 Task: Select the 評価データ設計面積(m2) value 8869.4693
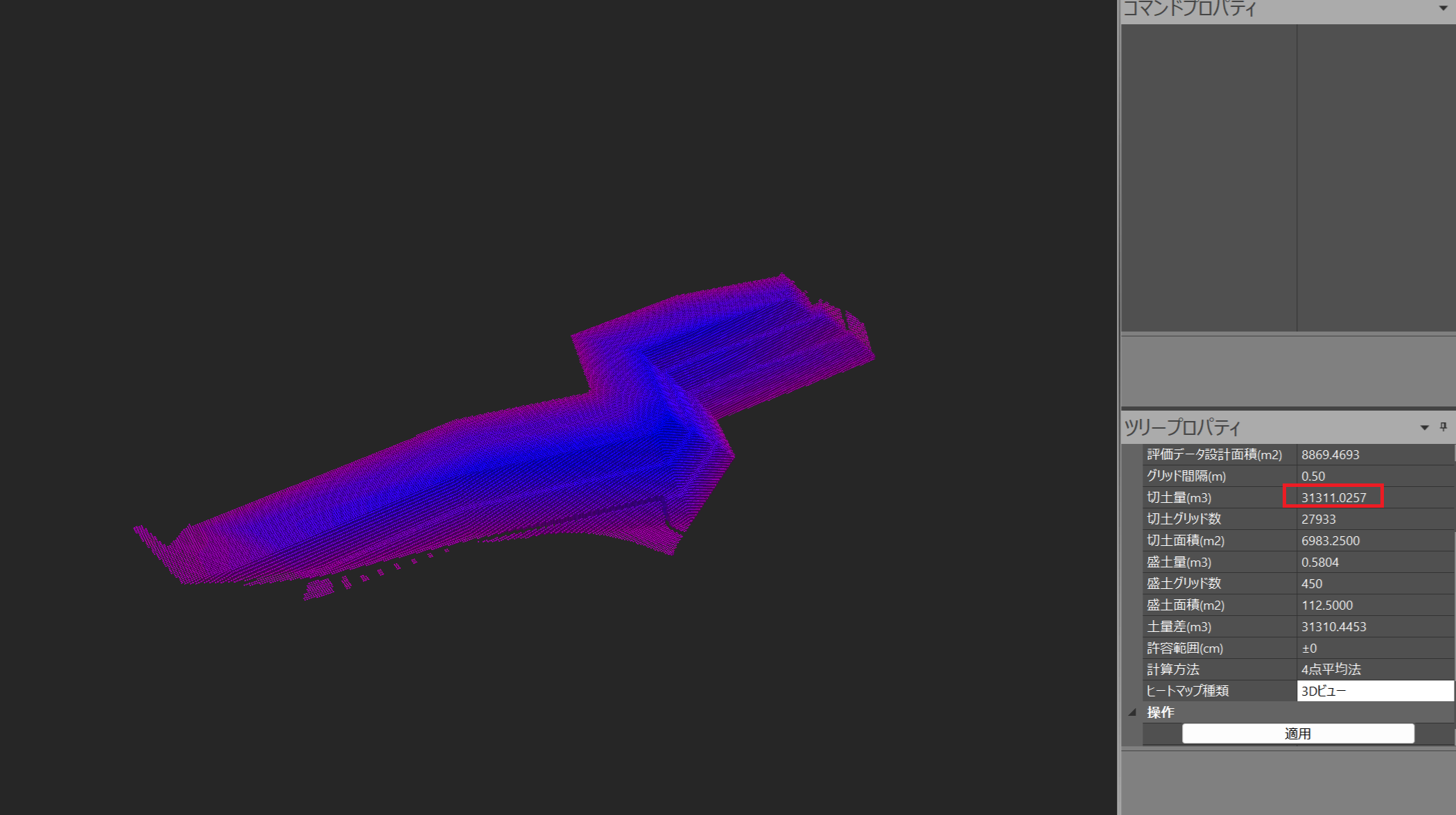click(x=1330, y=454)
